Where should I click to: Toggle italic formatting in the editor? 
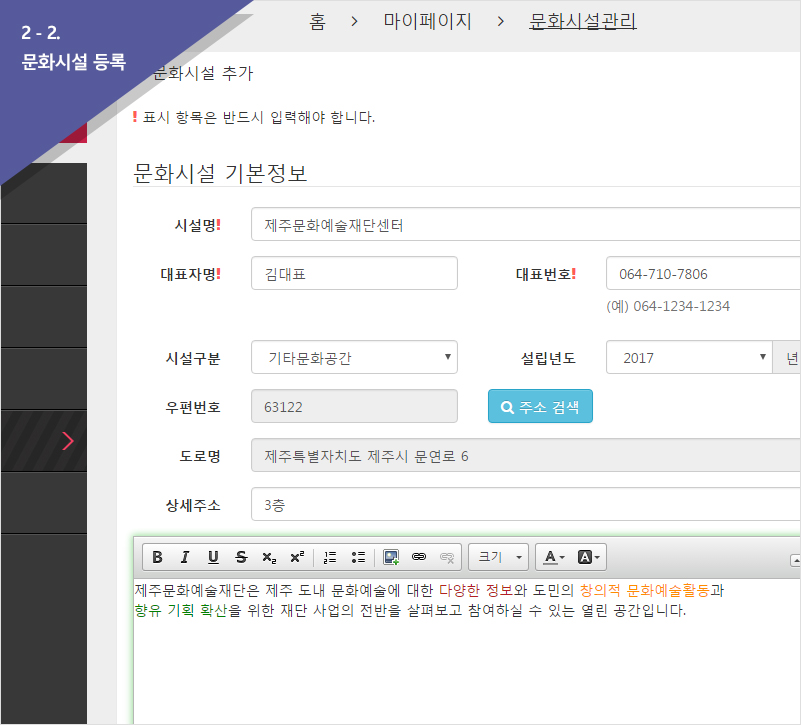click(185, 557)
